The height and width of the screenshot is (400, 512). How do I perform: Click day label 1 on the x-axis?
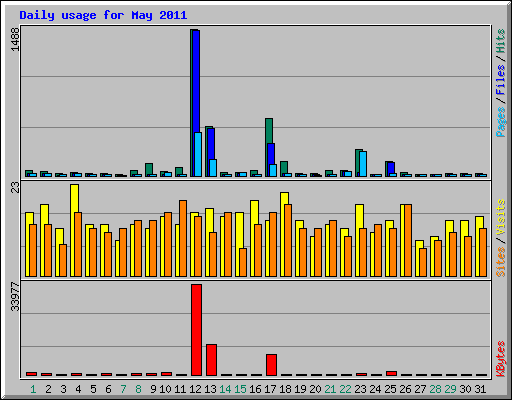tap(33, 389)
